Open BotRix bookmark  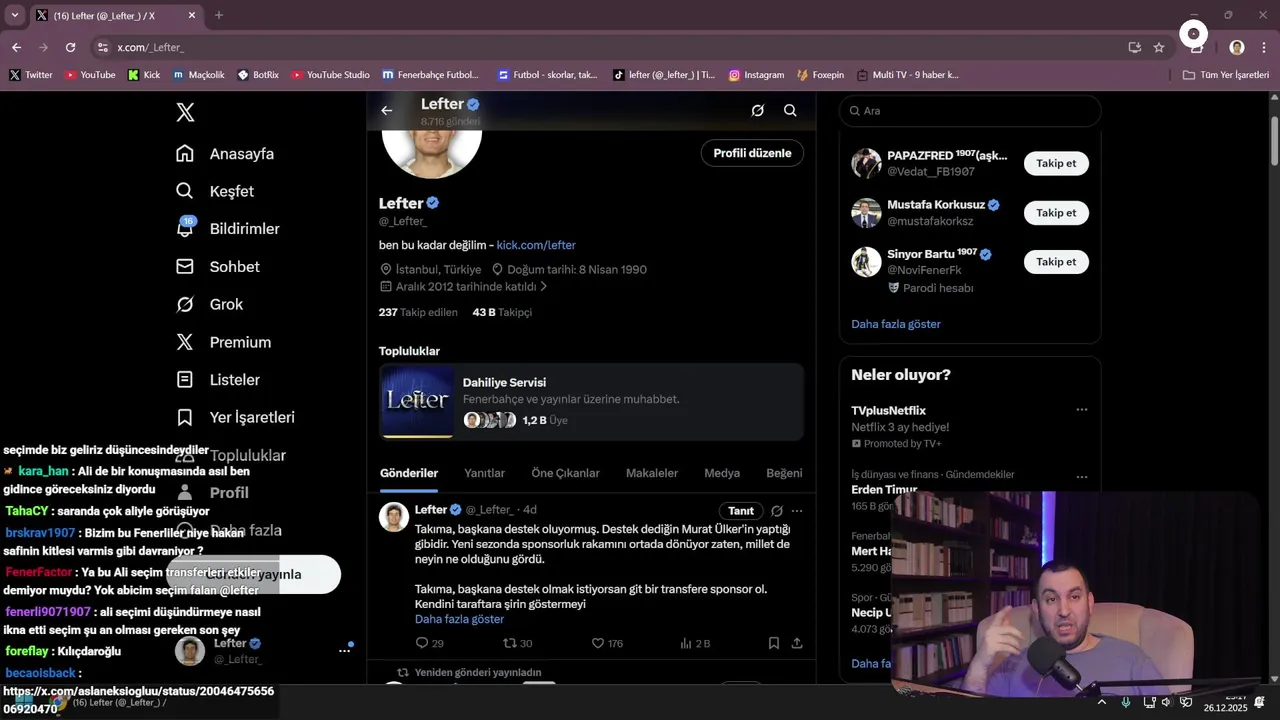(x=258, y=75)
